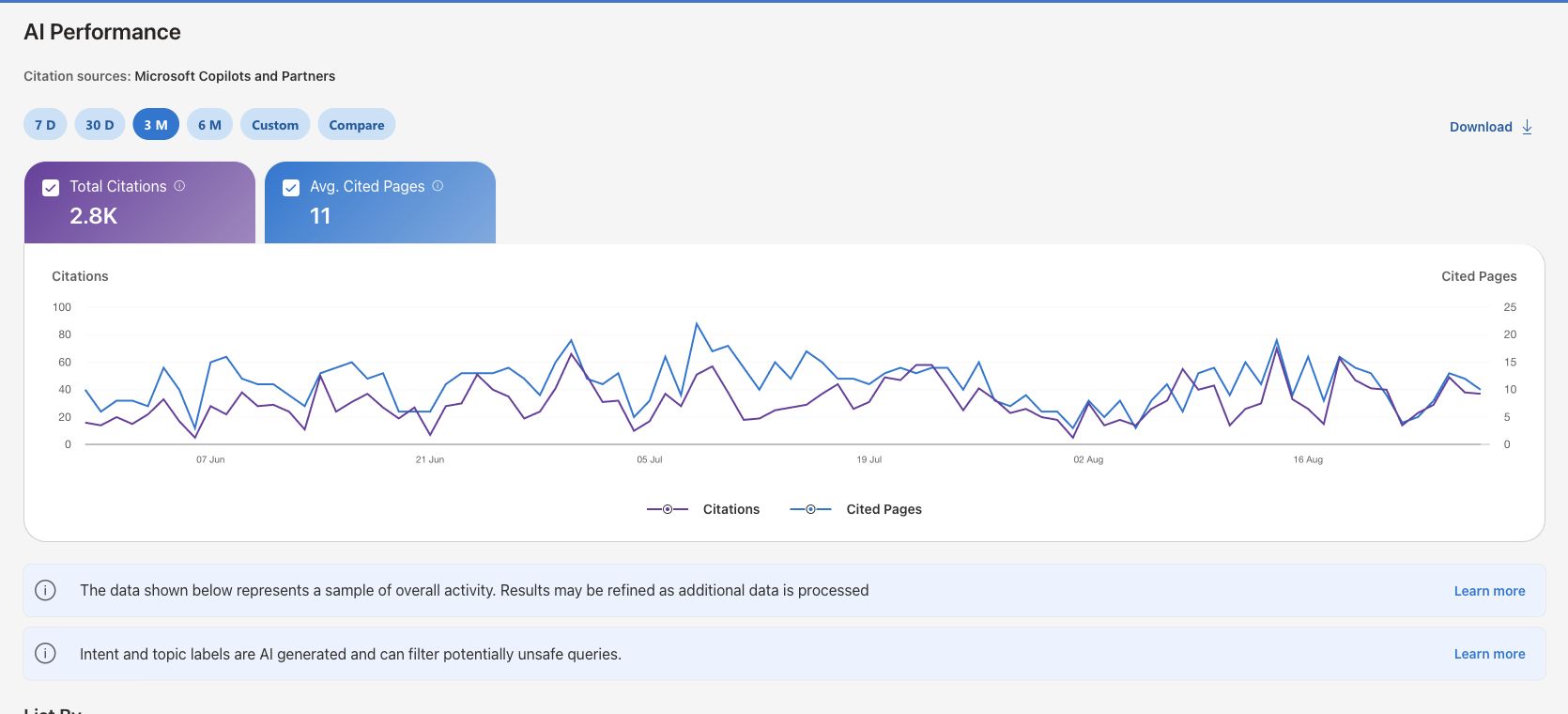Image resolution: width=1568 pixels, height=714 pixels.
Task: Click the 02 Aug axis label
Action: (x=1088, y=459)
